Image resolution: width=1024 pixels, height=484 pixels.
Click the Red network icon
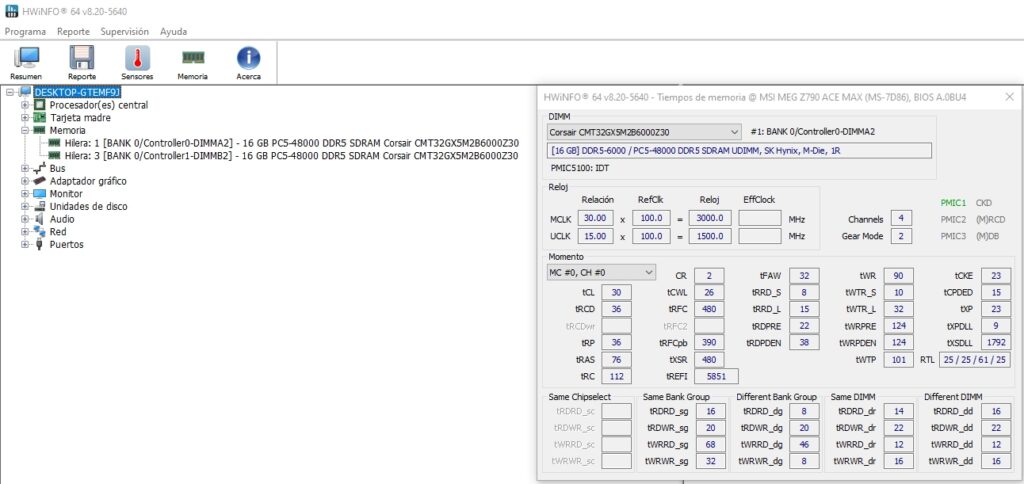[x=40, y=232]
